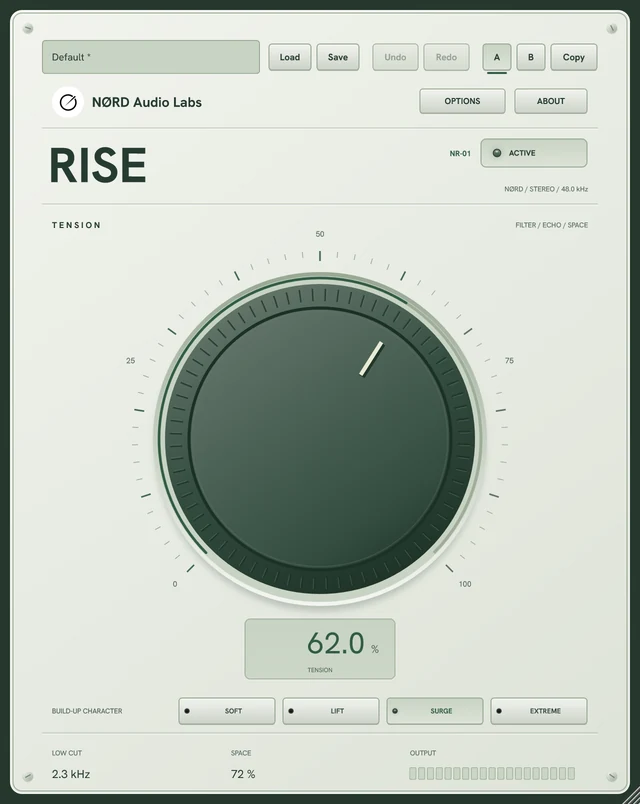Select the SURGE build-up character
Screen dimensions: 640x804
(x=435, y=711)
